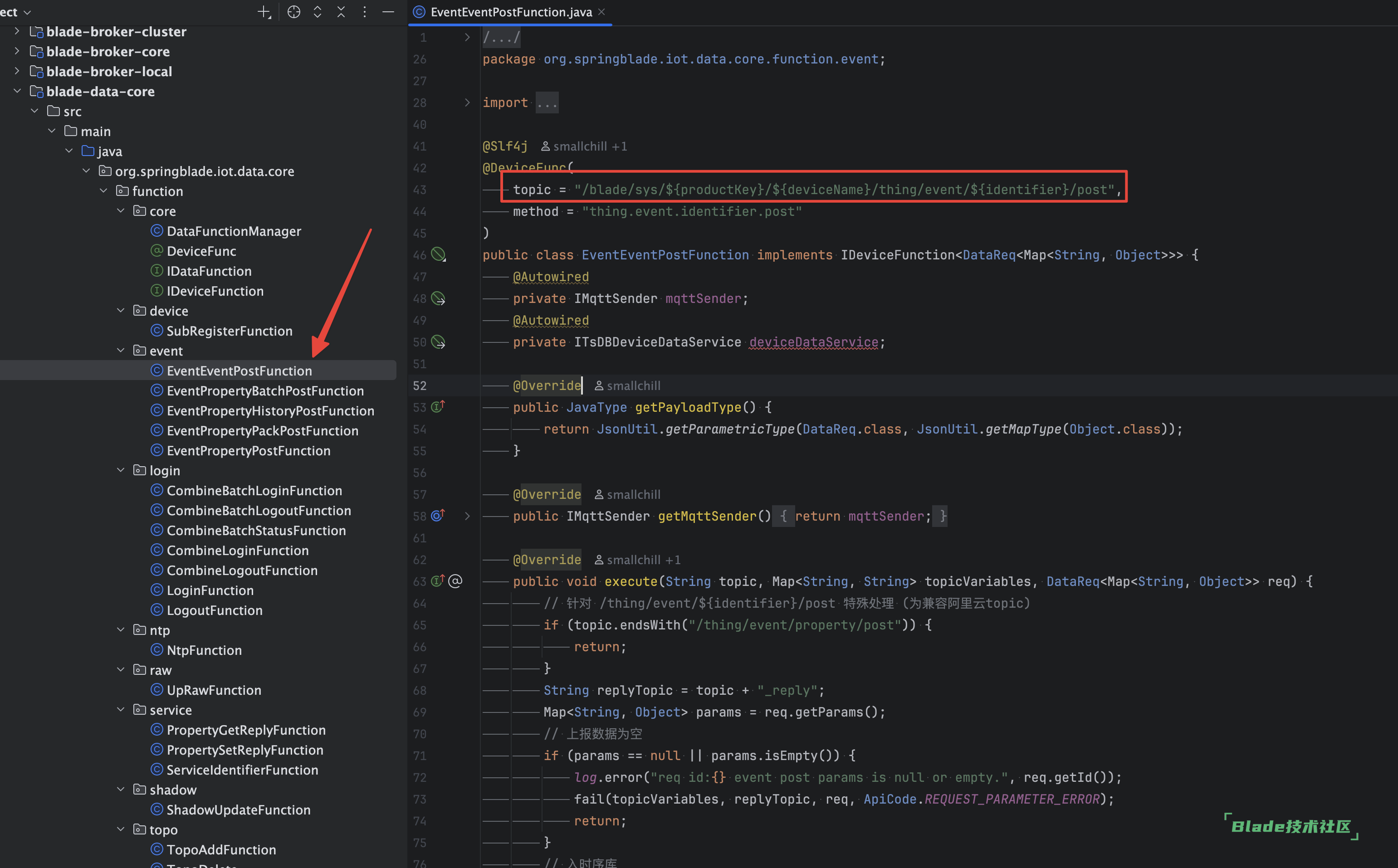Viewport: 1398px width, 868px height.
Task: Click Spring bean gutter icon on line 46
Action: [439, 254]
